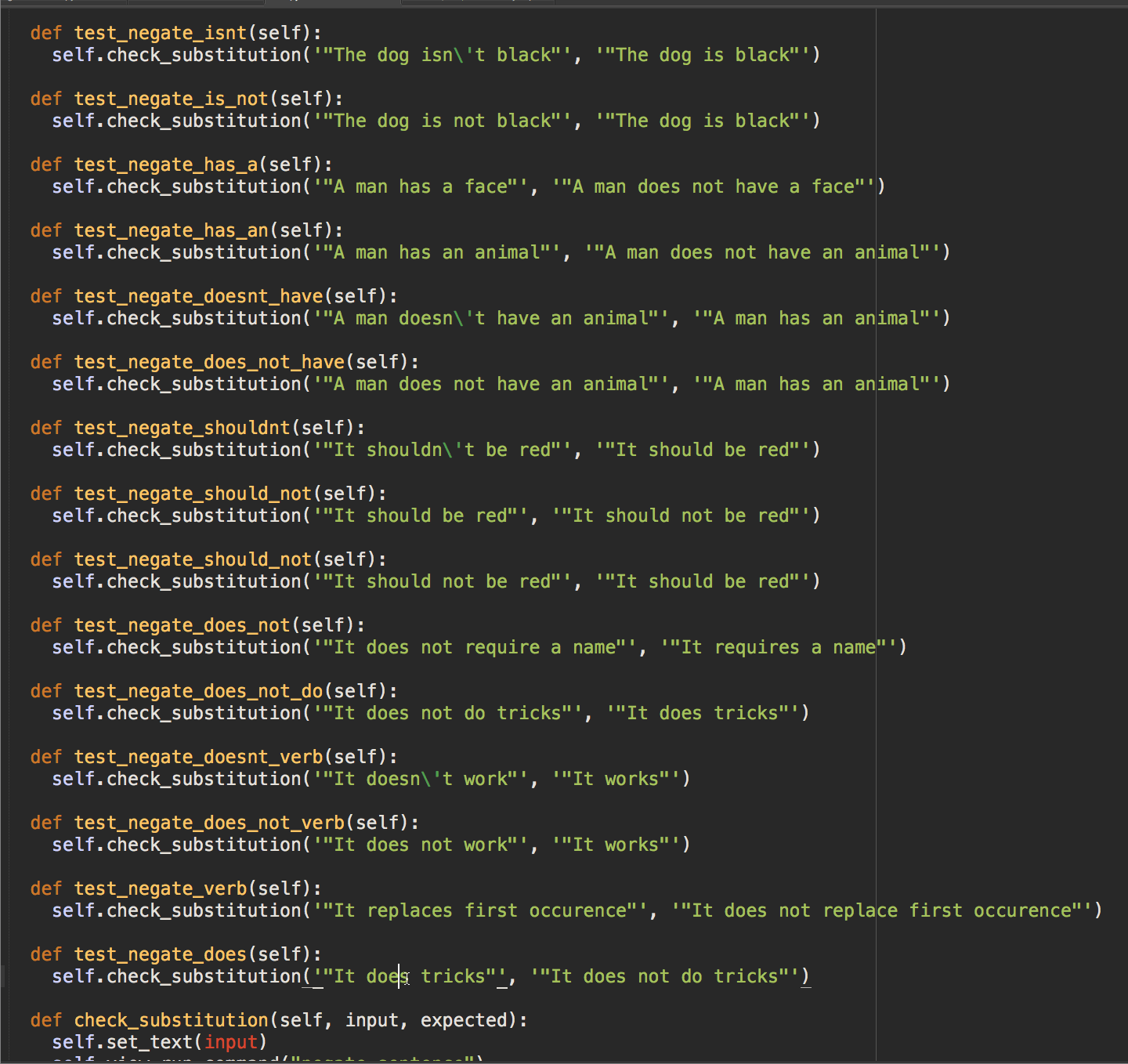The width and height of the screenshot is (1128, 1064).
Task: Click the red "input" argument of set_text
Action: (x=231, y=1042)
